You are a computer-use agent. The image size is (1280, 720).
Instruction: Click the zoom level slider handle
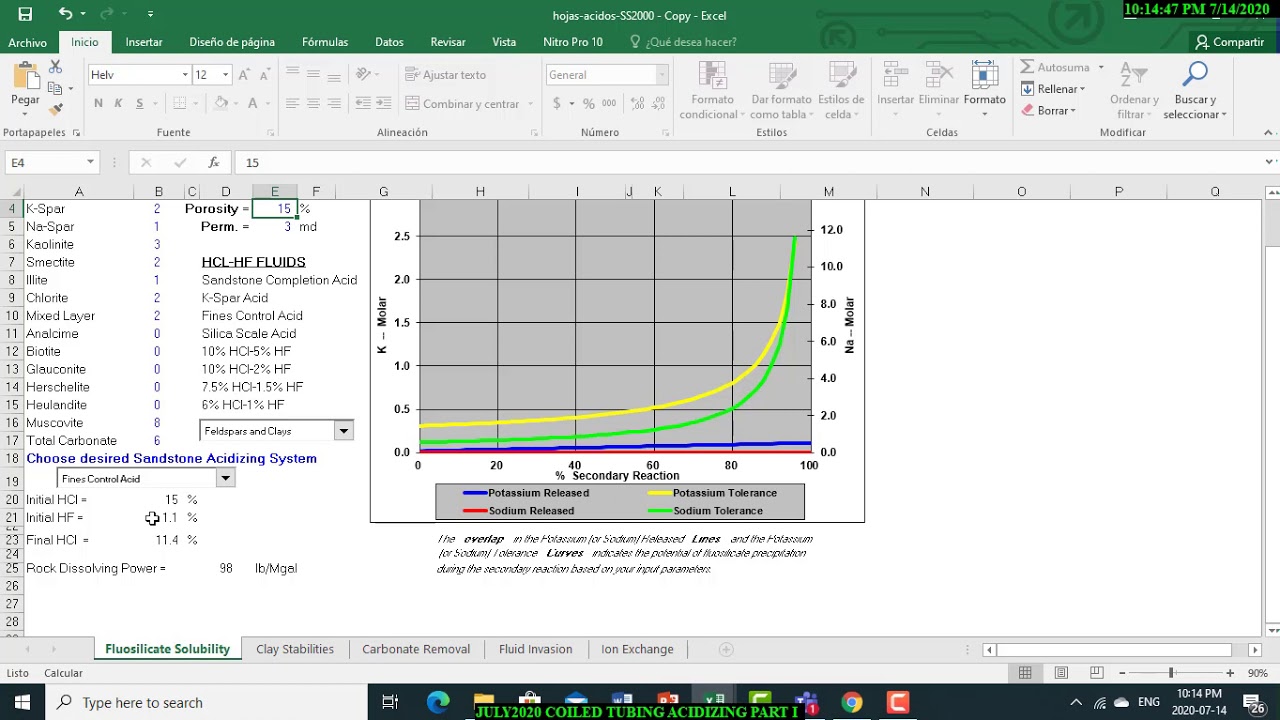1171,673
